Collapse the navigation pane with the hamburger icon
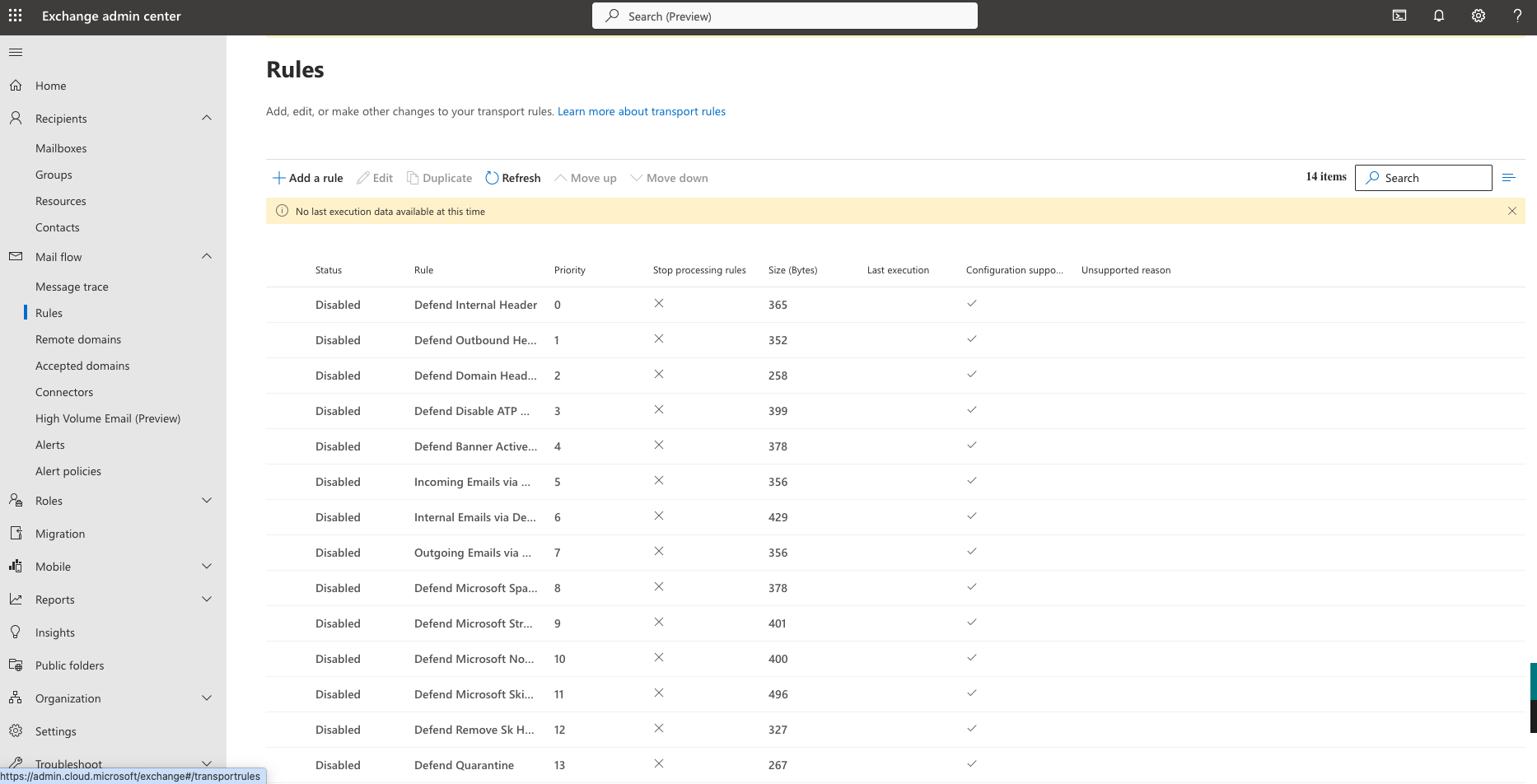1537x784 pixels. [x=15, y=52]
